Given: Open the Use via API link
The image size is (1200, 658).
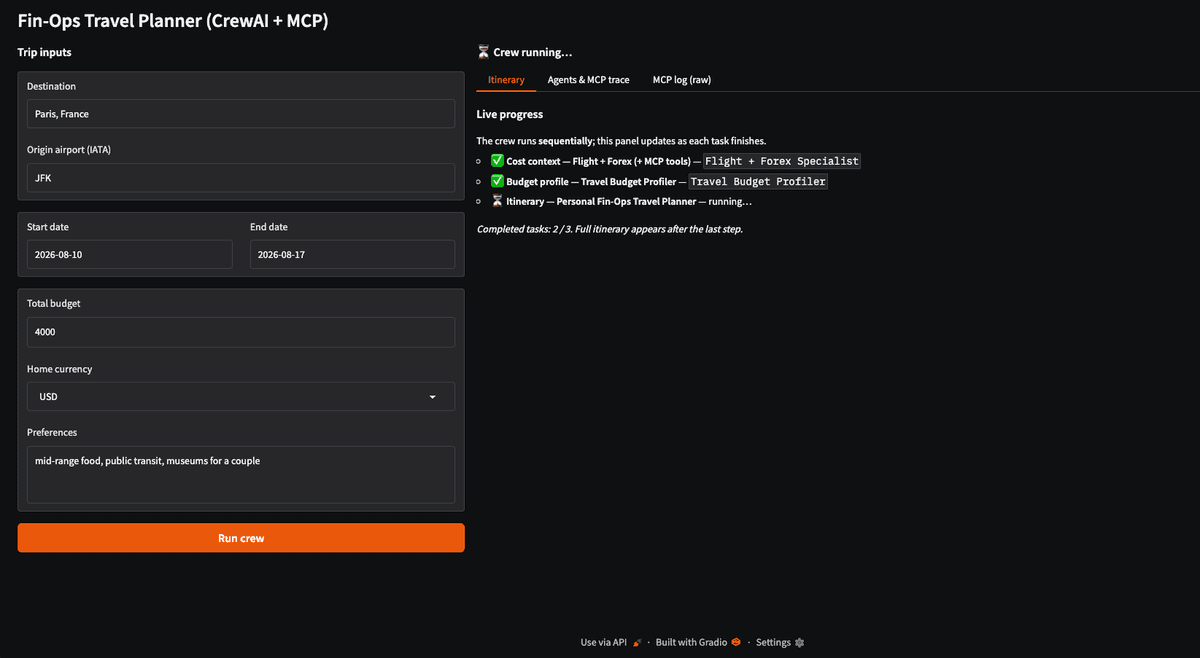Looking at the screenshot, I should [610, 642].
